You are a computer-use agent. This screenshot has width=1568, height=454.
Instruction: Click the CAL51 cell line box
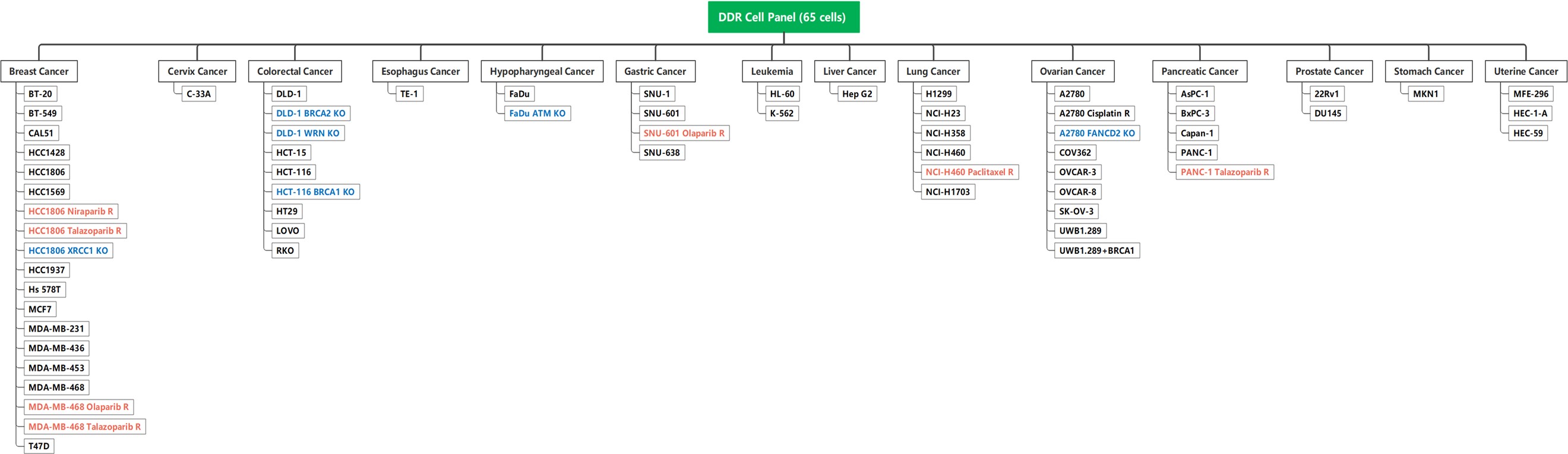point(41,133)
